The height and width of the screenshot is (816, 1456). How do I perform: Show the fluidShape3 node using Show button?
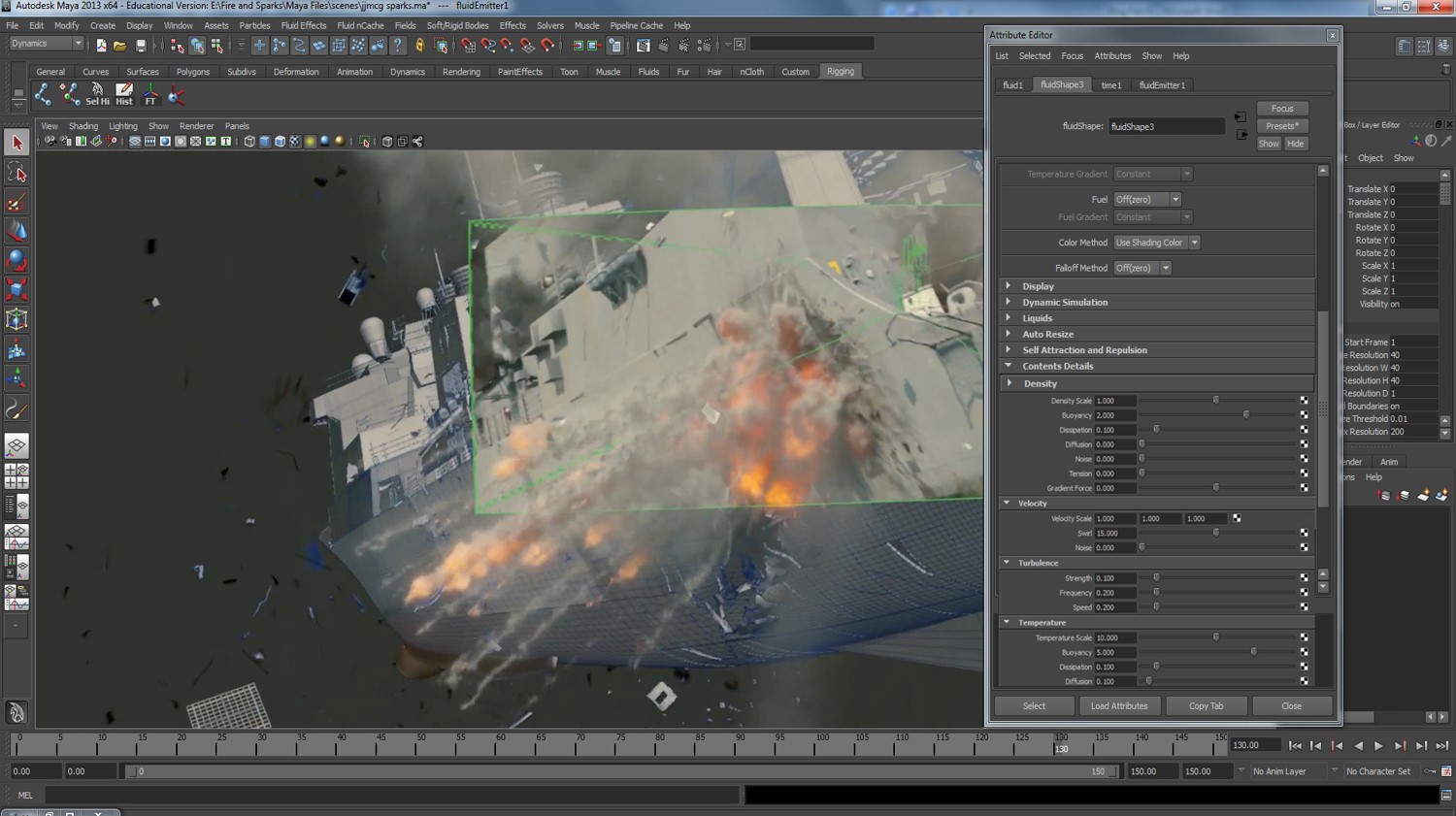(1269, 143)
